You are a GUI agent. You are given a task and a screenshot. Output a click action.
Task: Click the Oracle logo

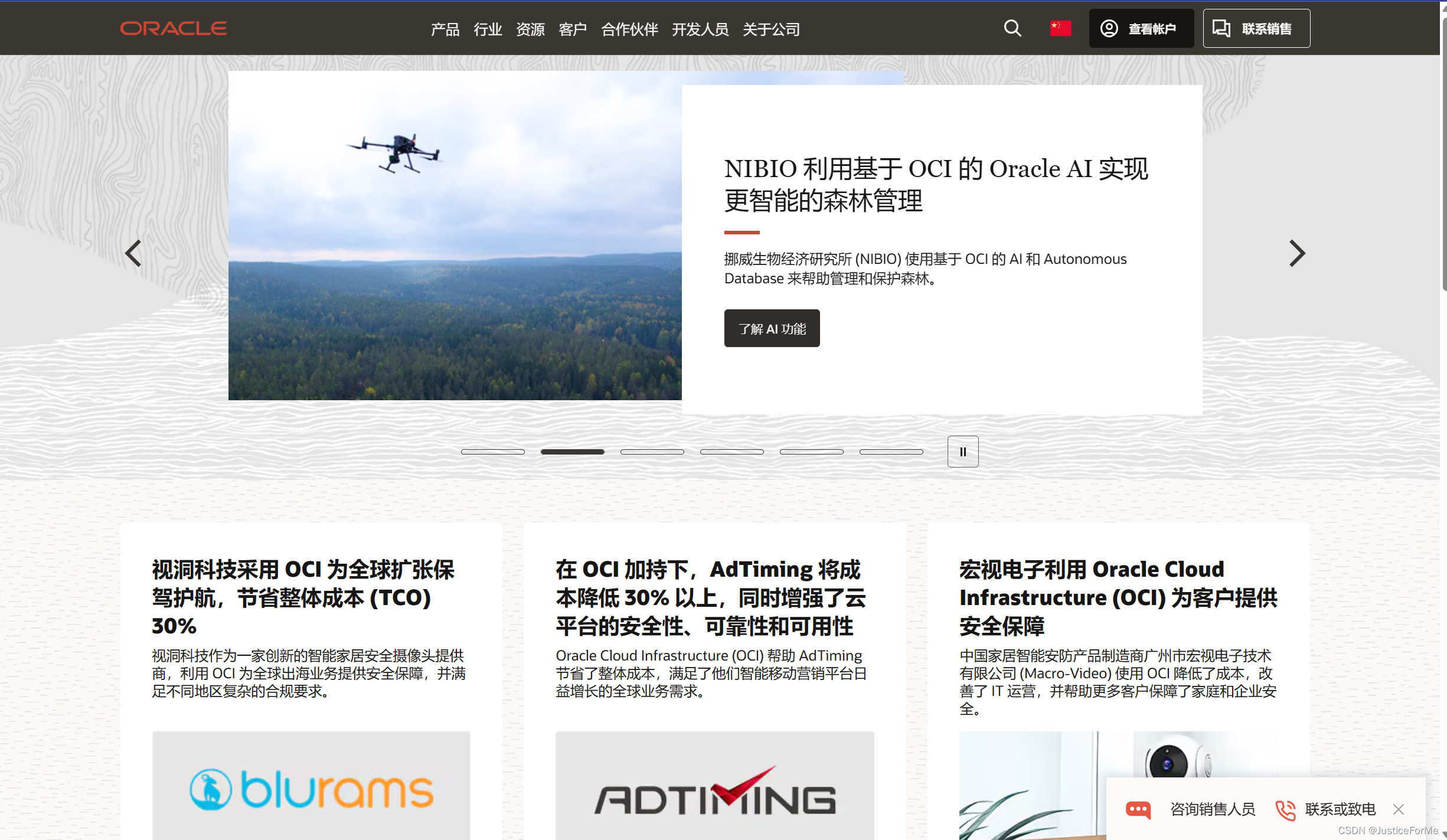(173, 28)
